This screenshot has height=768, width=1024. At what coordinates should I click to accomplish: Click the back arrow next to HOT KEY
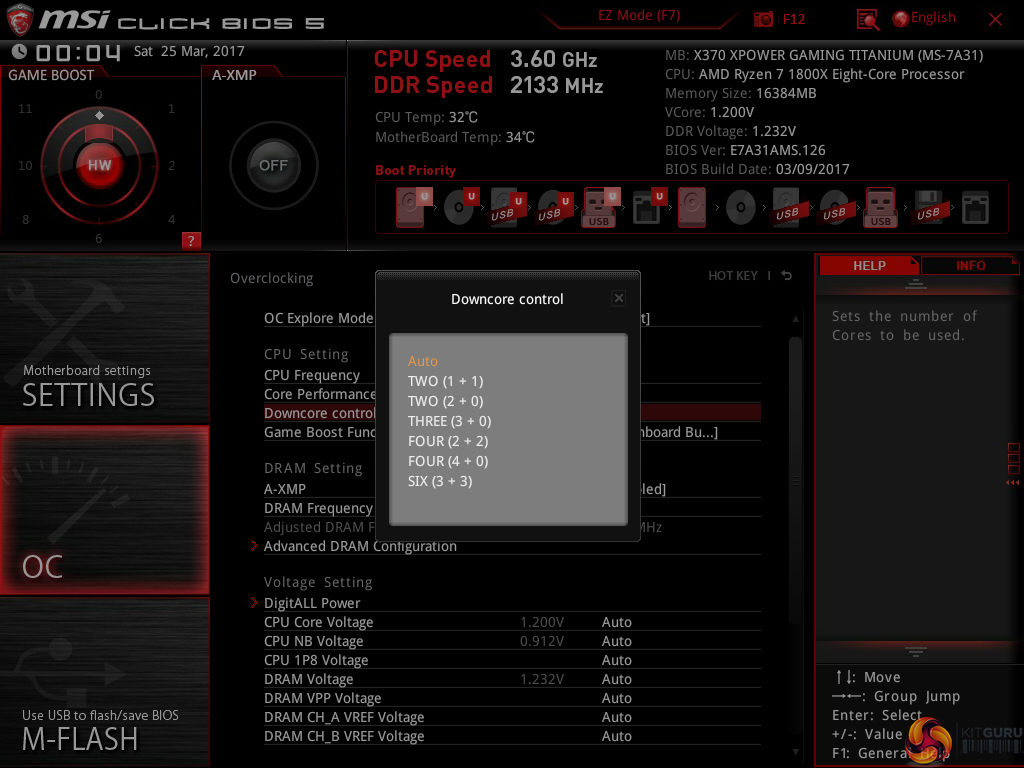(x=787, y=276)
